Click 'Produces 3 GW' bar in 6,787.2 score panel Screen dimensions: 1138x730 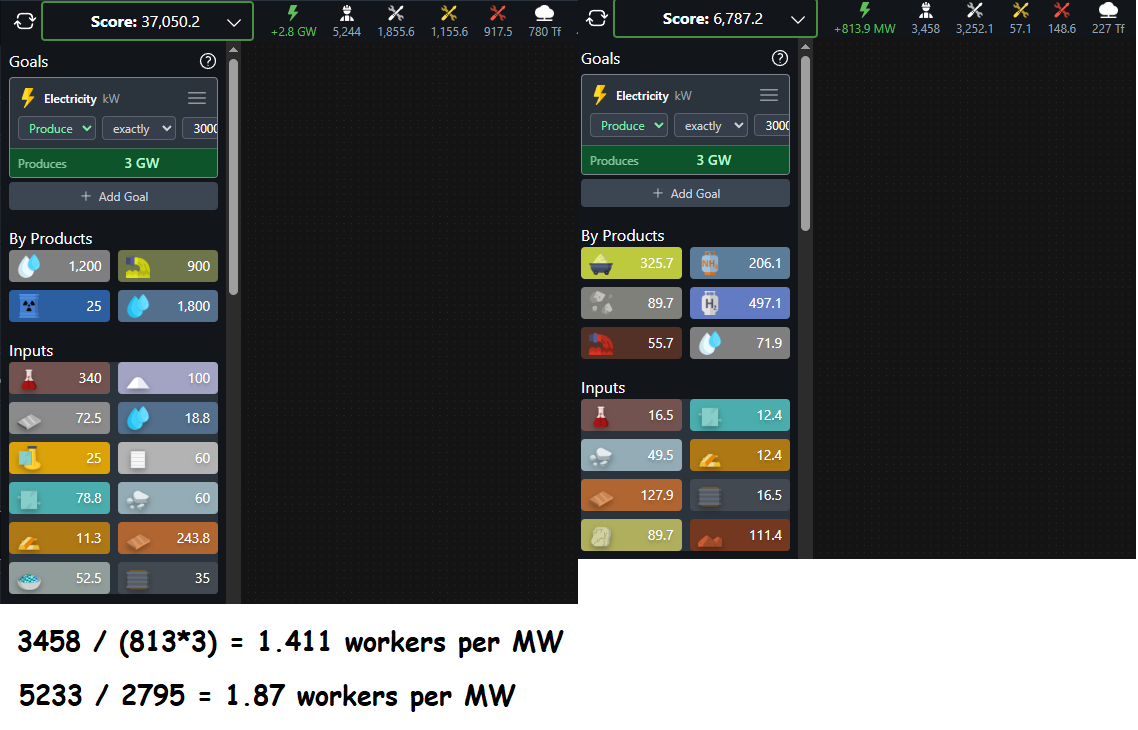coord(685,160)
